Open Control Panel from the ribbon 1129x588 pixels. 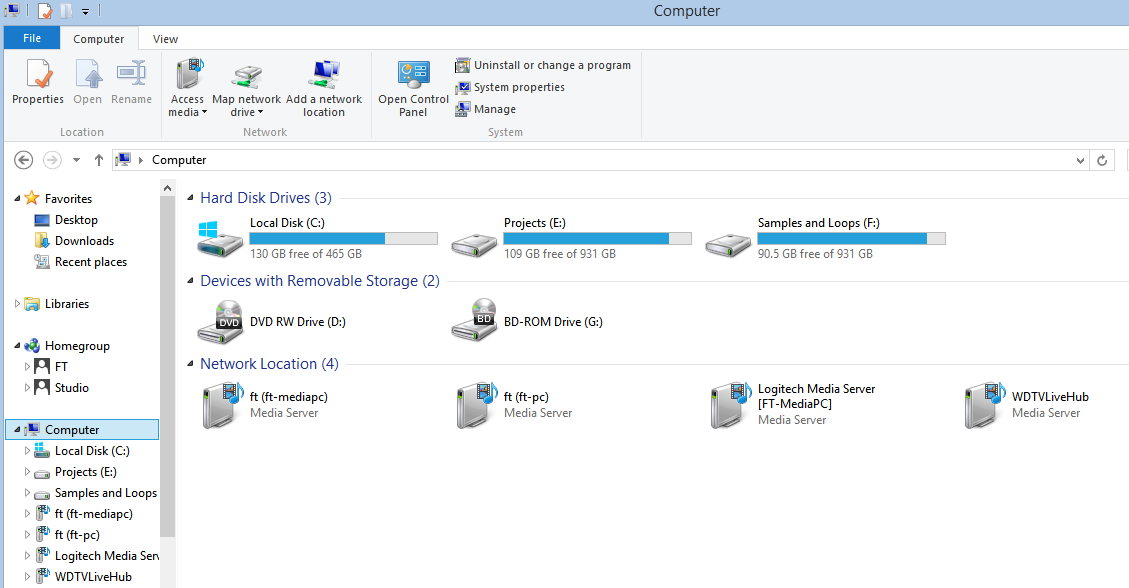[x=413, y=88]
